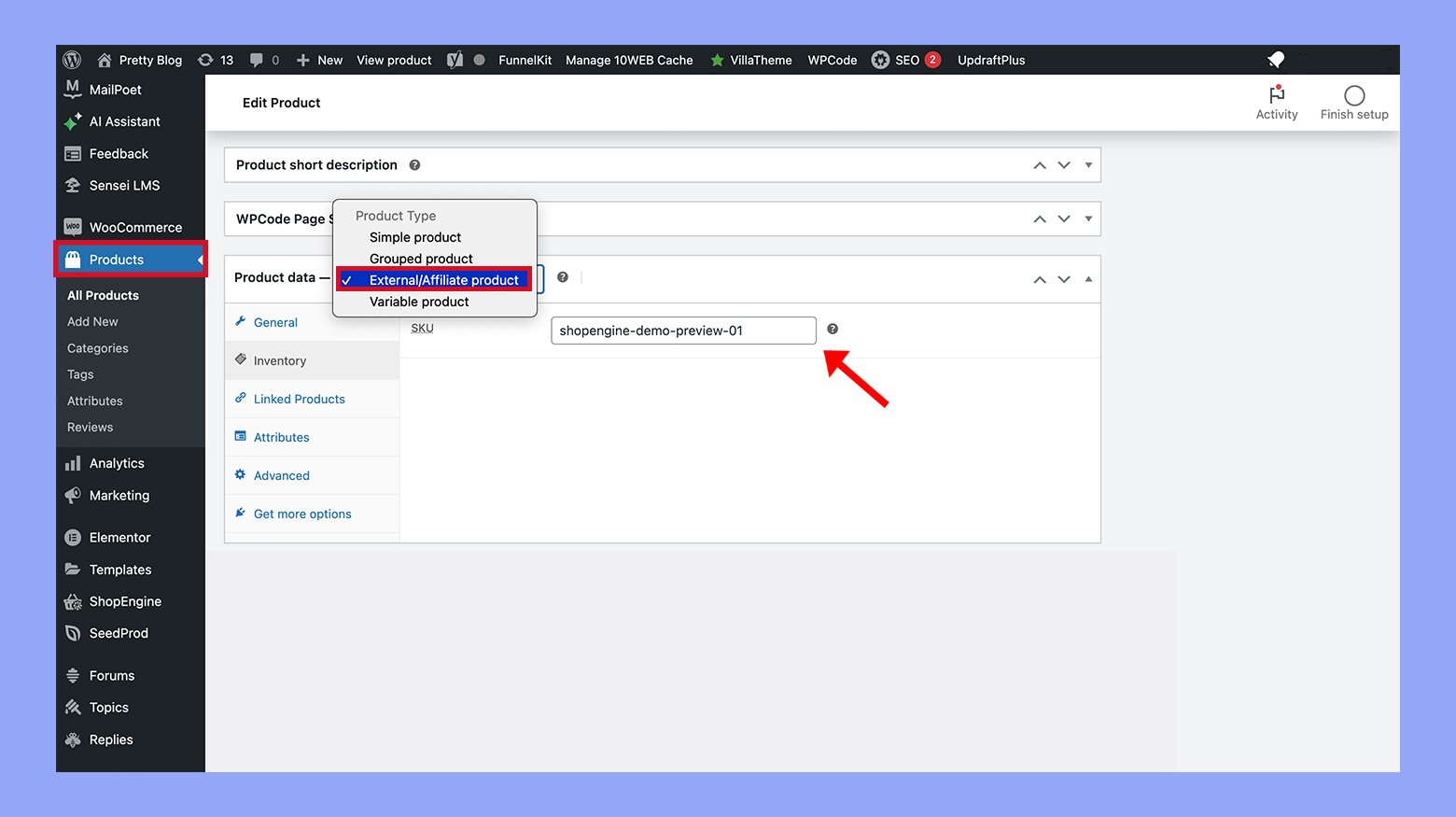Expand the WPCode Page panel dropdown arrow

tap(1088, 218)
